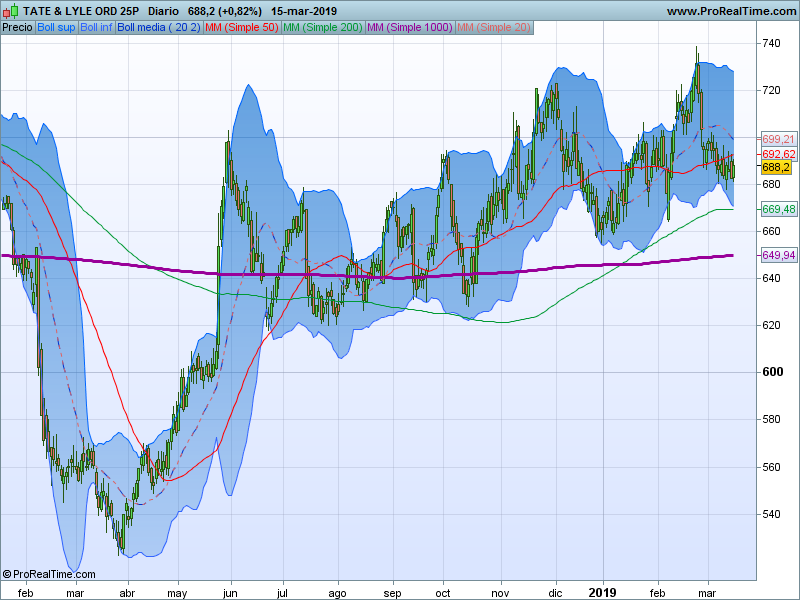Click the green 669,48 value label

pyautogui.click(x=779, y=209)
